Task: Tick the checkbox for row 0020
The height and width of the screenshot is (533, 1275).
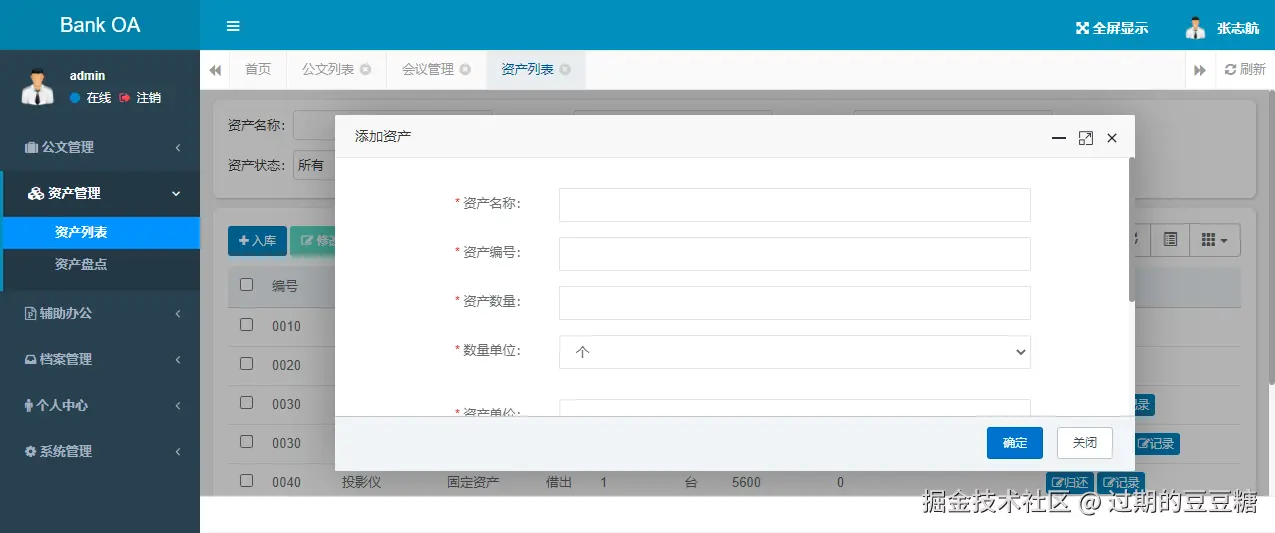Action: coord(247,364)
